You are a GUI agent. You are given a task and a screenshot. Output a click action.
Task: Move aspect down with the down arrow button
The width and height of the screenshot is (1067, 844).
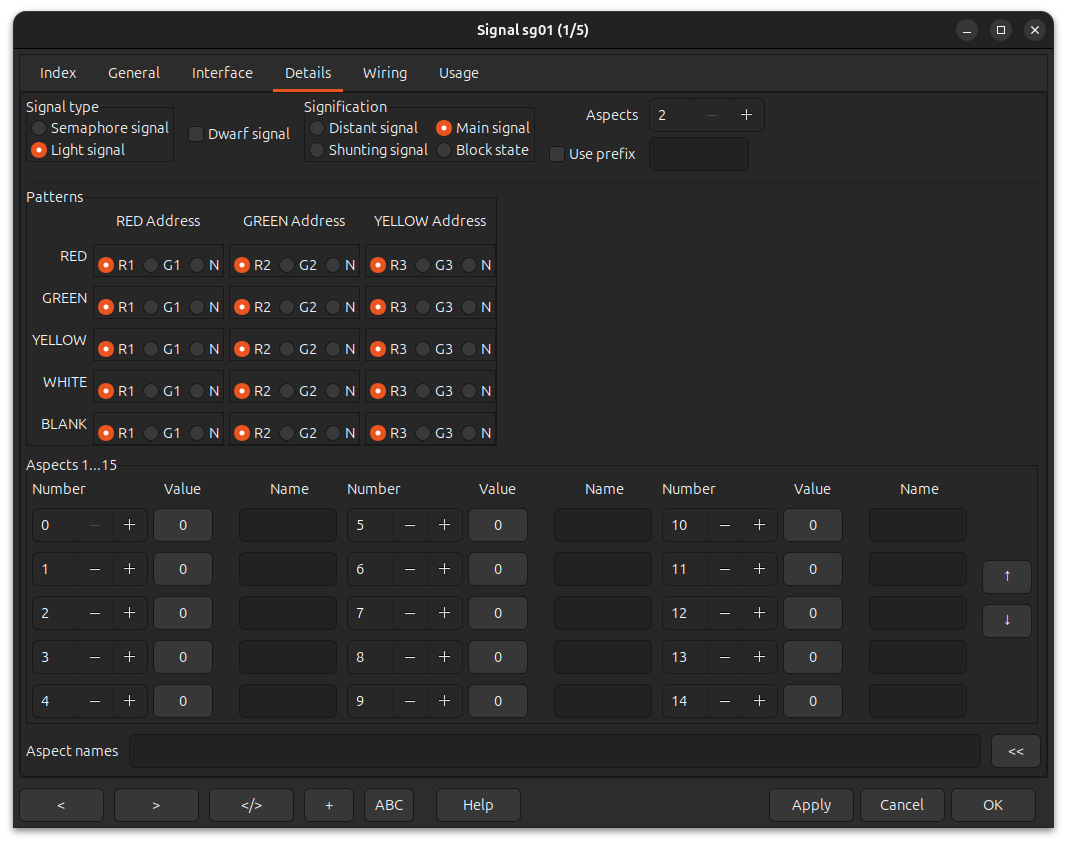1006,620
